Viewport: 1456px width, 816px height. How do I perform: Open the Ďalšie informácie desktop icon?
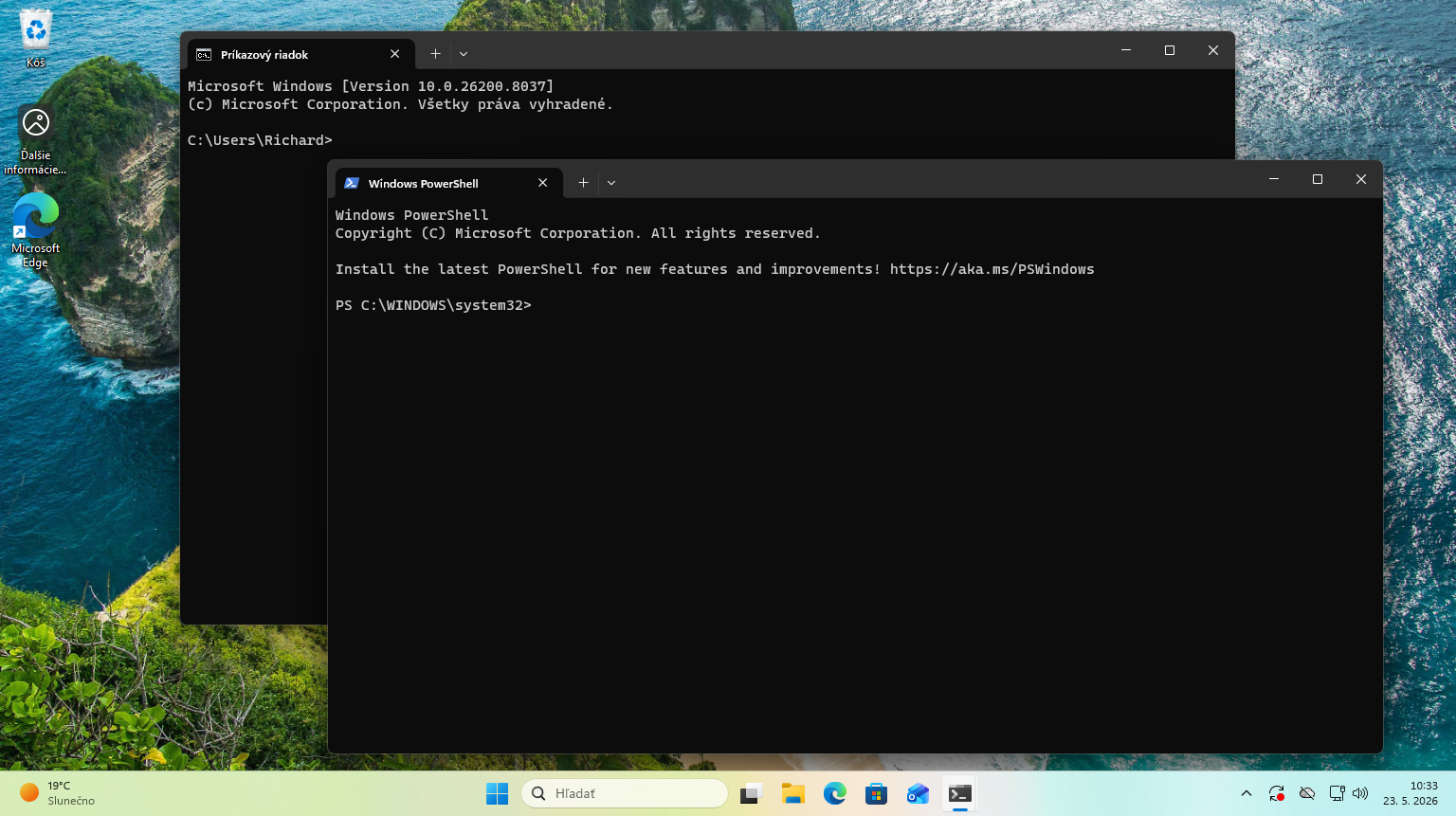coord(35,140)
